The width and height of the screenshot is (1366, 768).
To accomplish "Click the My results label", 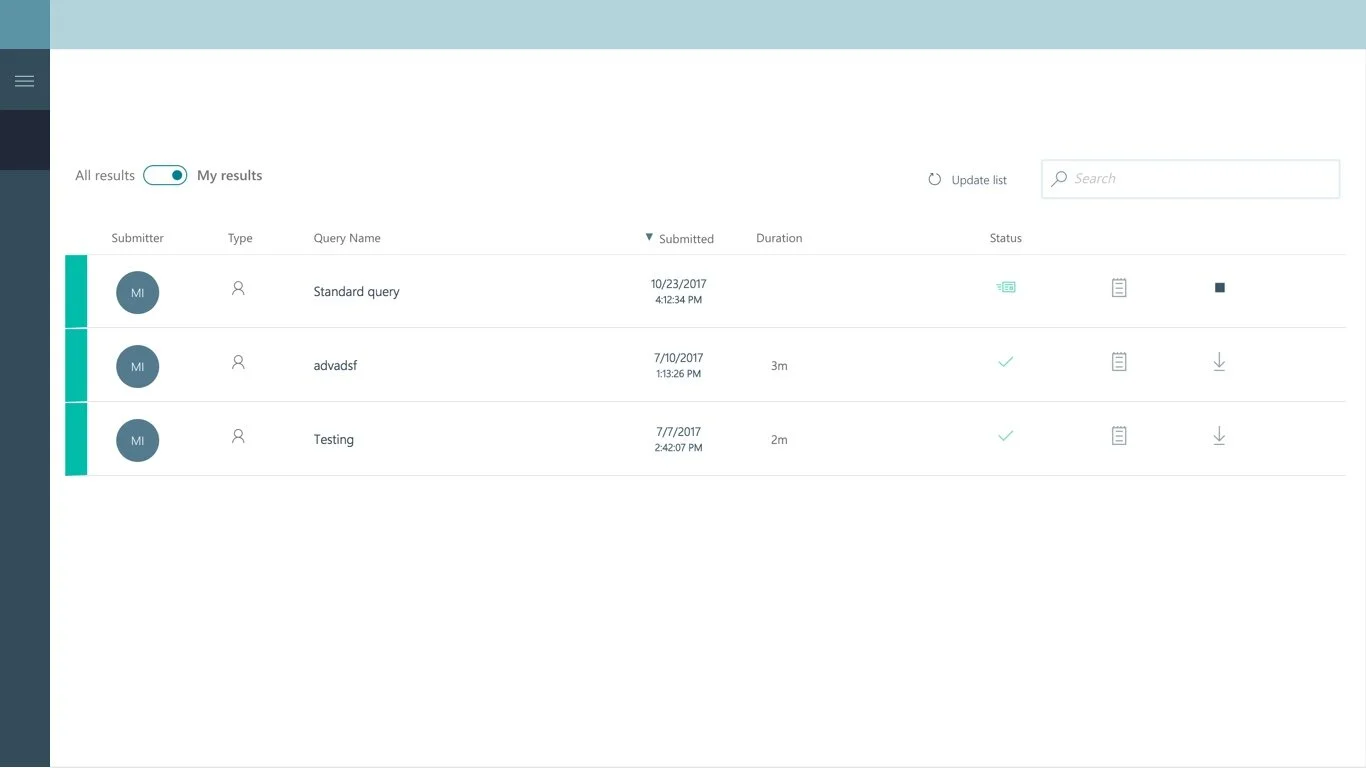I will click(x=229, y=174).
